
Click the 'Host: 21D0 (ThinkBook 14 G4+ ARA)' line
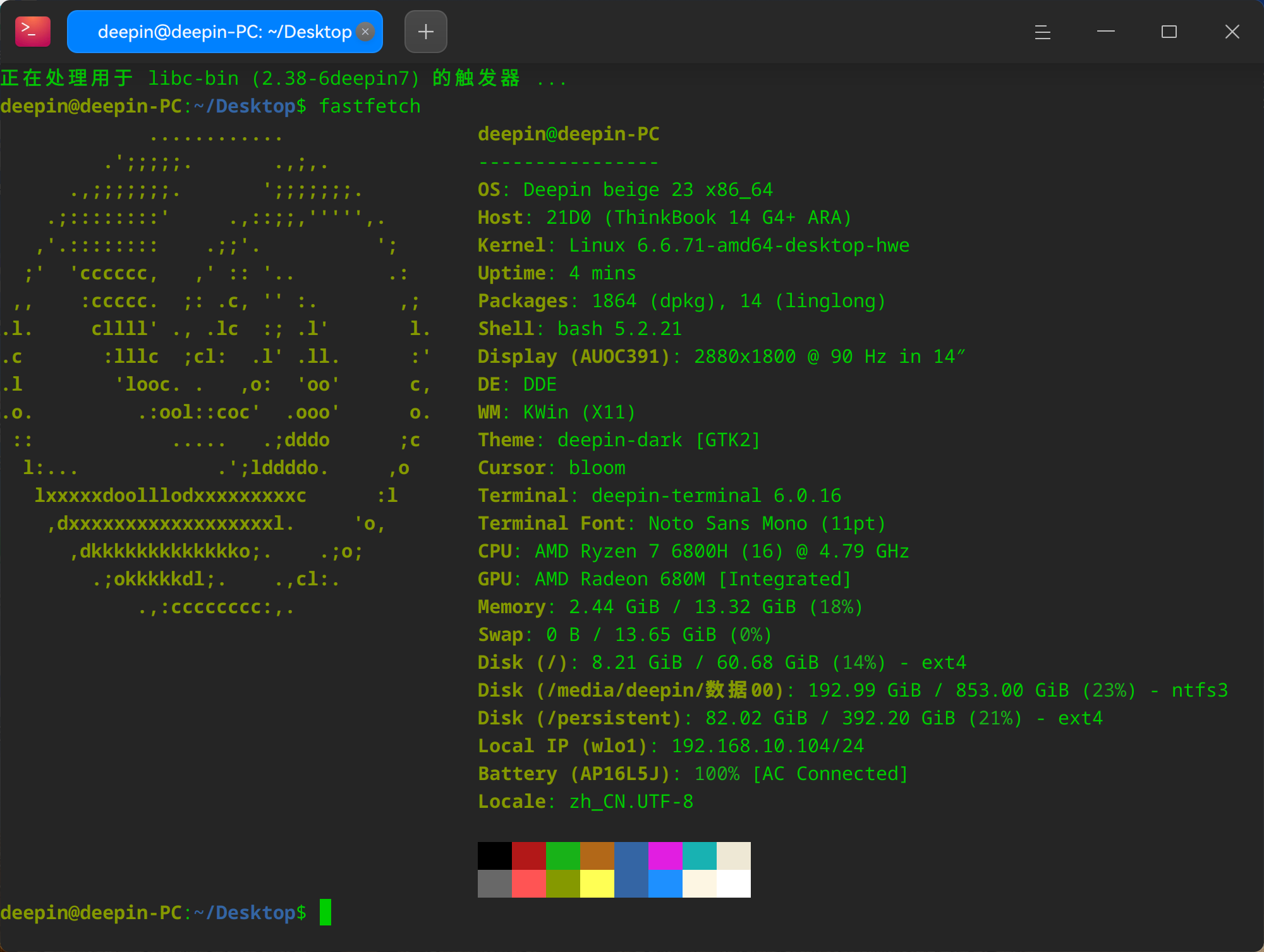pos(665,217)
